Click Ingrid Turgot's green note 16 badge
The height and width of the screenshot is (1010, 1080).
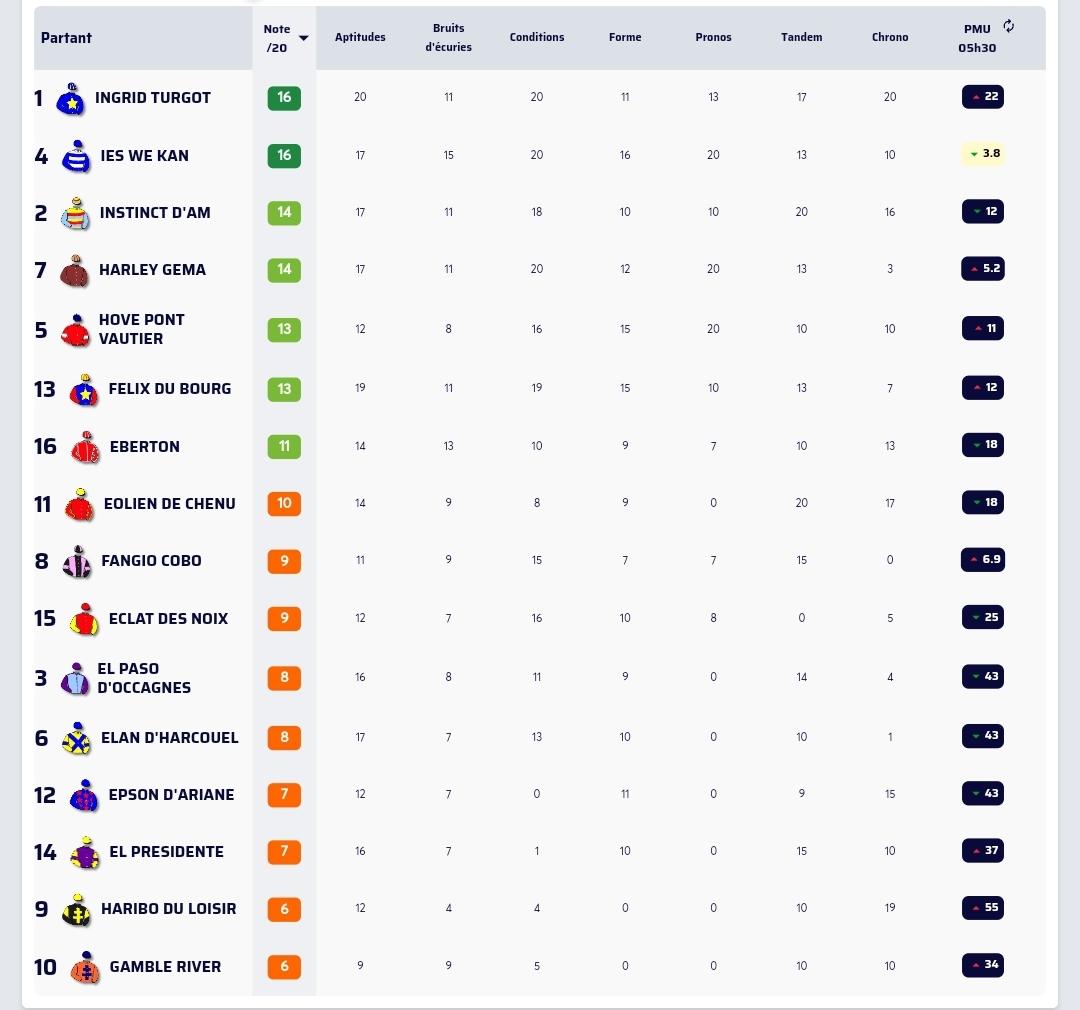click(284, 97)
